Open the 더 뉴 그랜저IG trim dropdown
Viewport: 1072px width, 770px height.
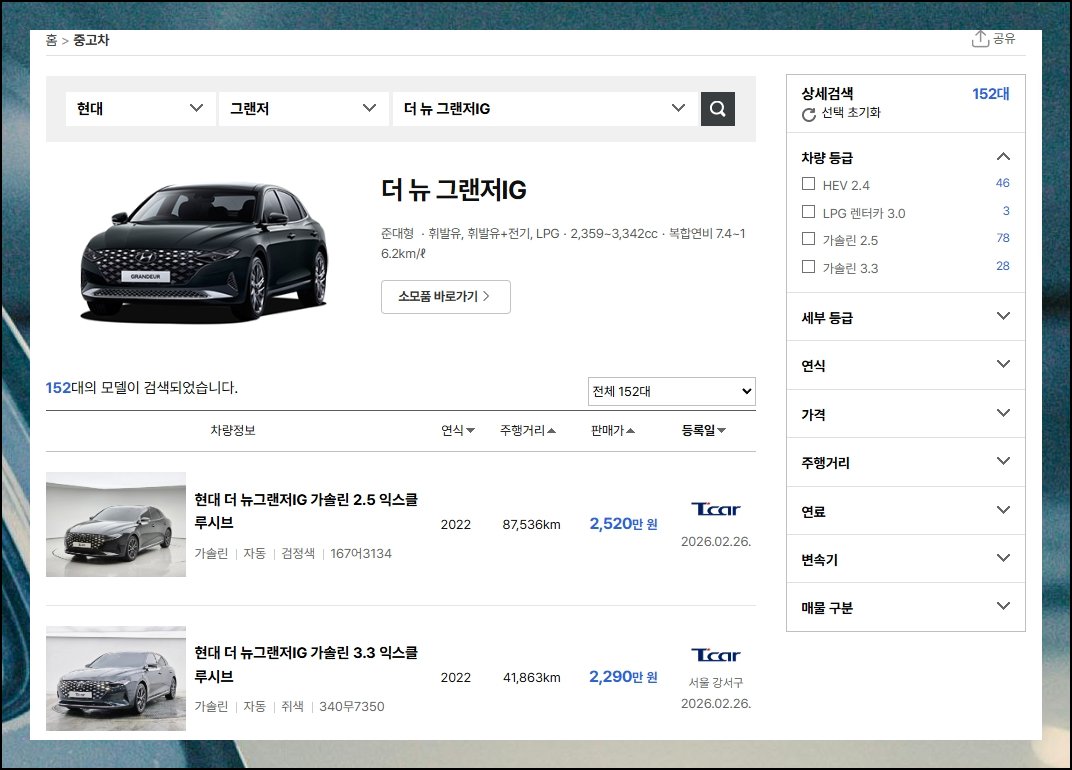(545, 109)
